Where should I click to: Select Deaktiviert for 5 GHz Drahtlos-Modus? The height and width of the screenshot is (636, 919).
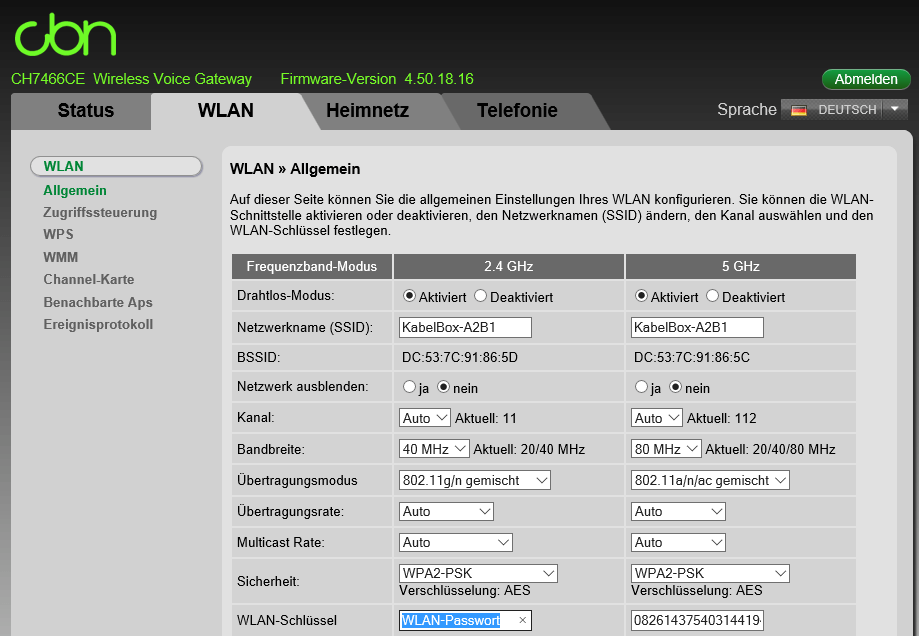pos(713,297)
